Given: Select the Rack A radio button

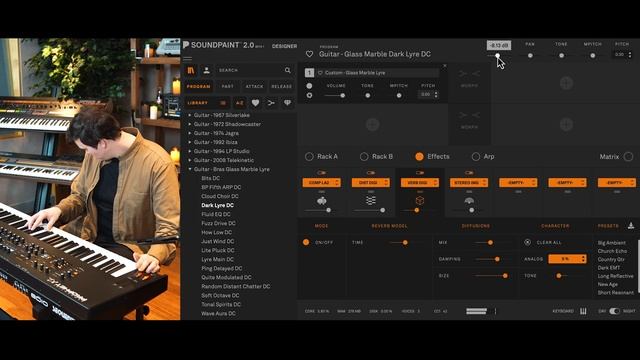Looking at the screenshot, I should coord(309,156).
